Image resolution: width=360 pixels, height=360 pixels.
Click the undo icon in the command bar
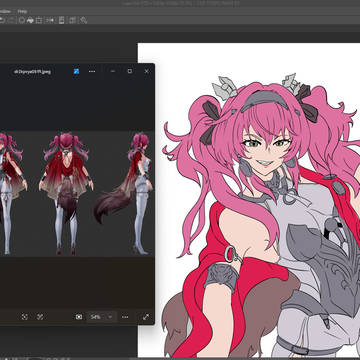click(2, 20)
